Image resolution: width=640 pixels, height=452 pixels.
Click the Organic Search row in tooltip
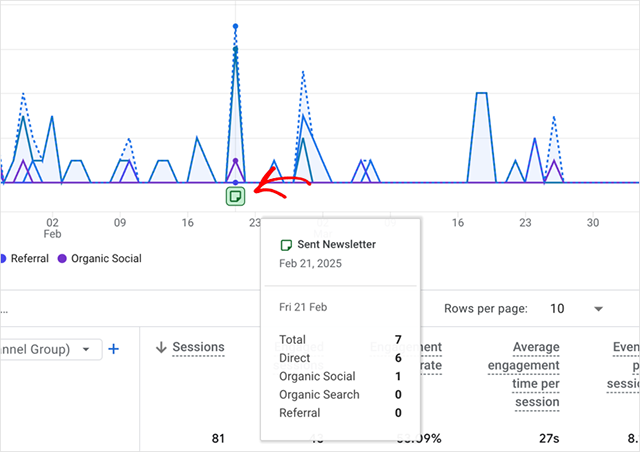pyautogui.click(x=340, y=394)
